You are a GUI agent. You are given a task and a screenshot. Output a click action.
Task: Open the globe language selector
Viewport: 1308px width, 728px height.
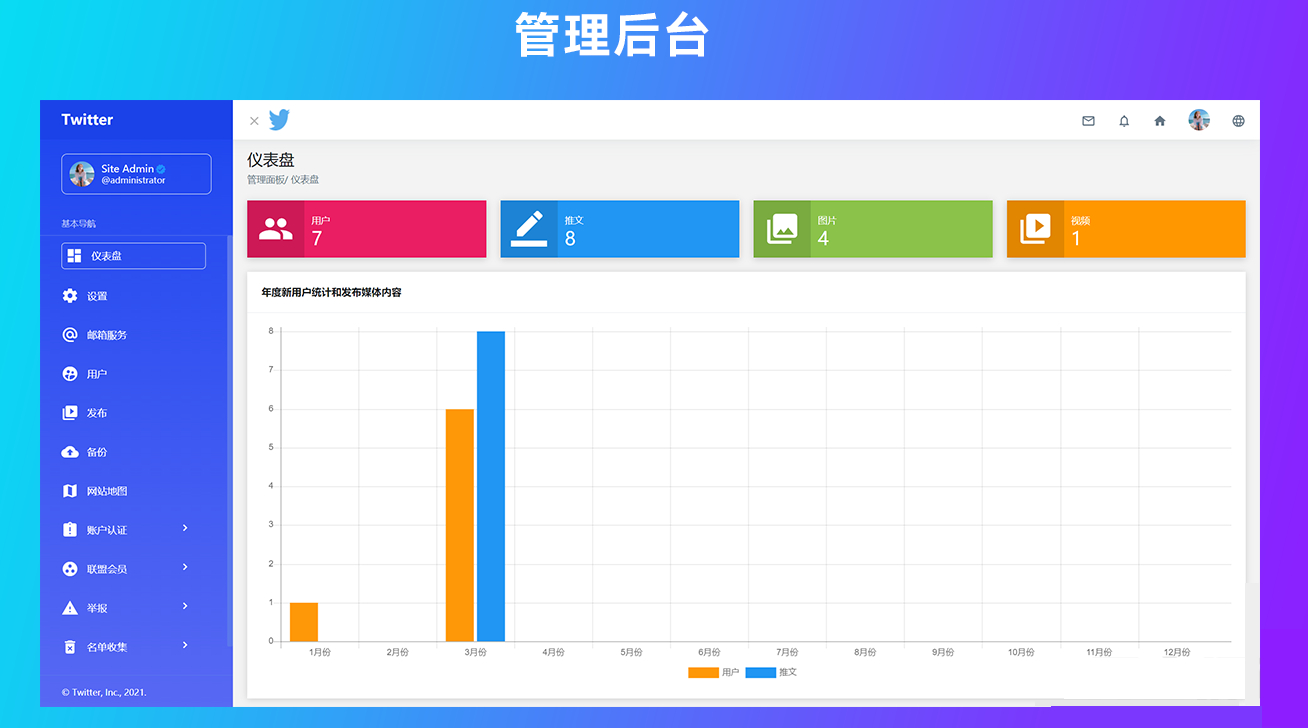(1239, 121)
